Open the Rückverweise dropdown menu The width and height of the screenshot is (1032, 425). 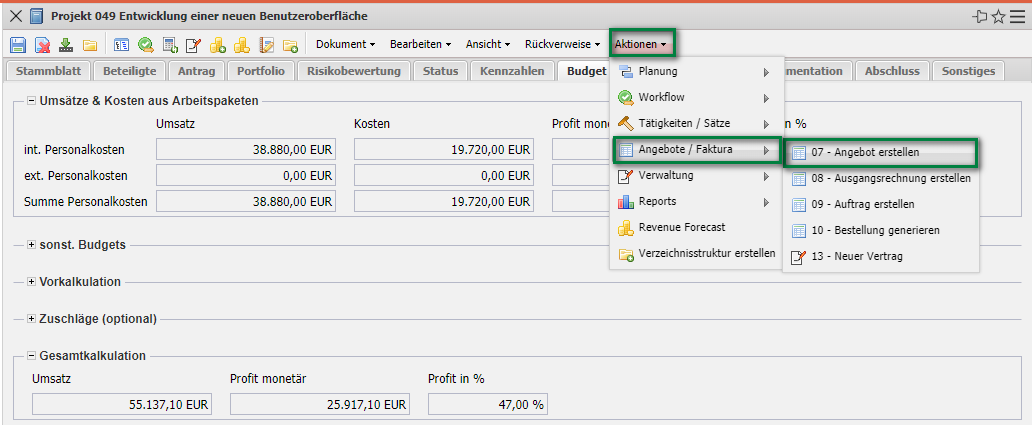[563, 44]
